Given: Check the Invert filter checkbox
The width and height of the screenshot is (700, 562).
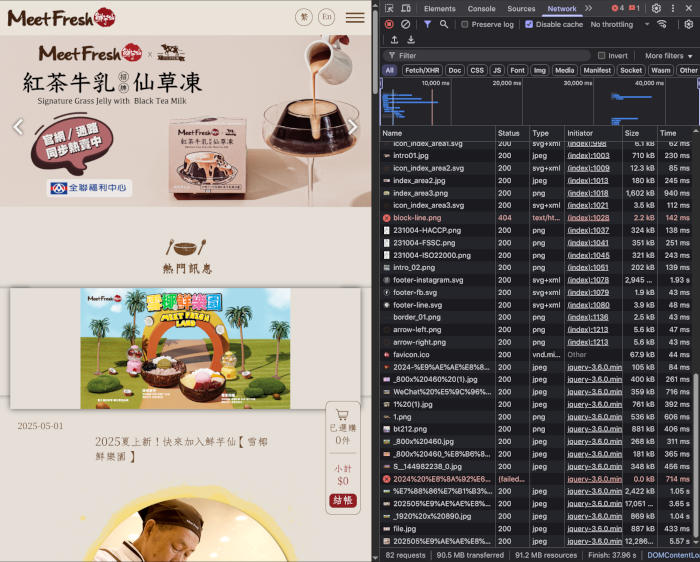Looking at the screenshot, I should 601,56.
